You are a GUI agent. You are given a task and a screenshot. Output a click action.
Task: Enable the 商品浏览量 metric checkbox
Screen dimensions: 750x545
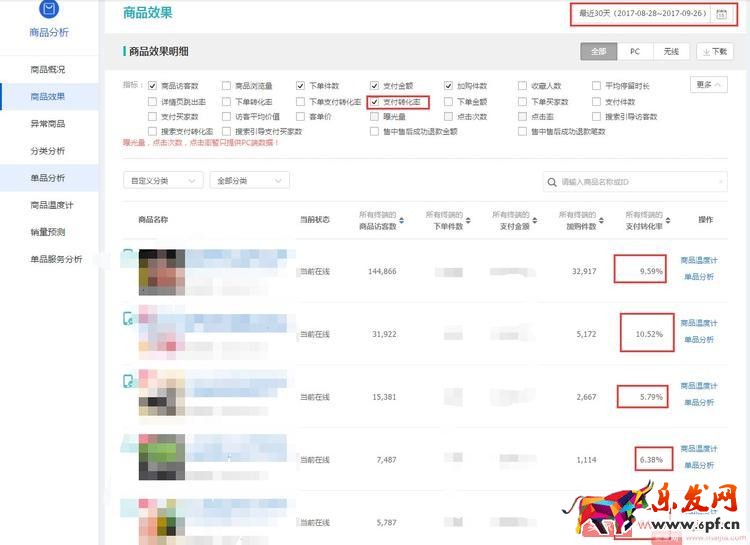coord(226,86)
